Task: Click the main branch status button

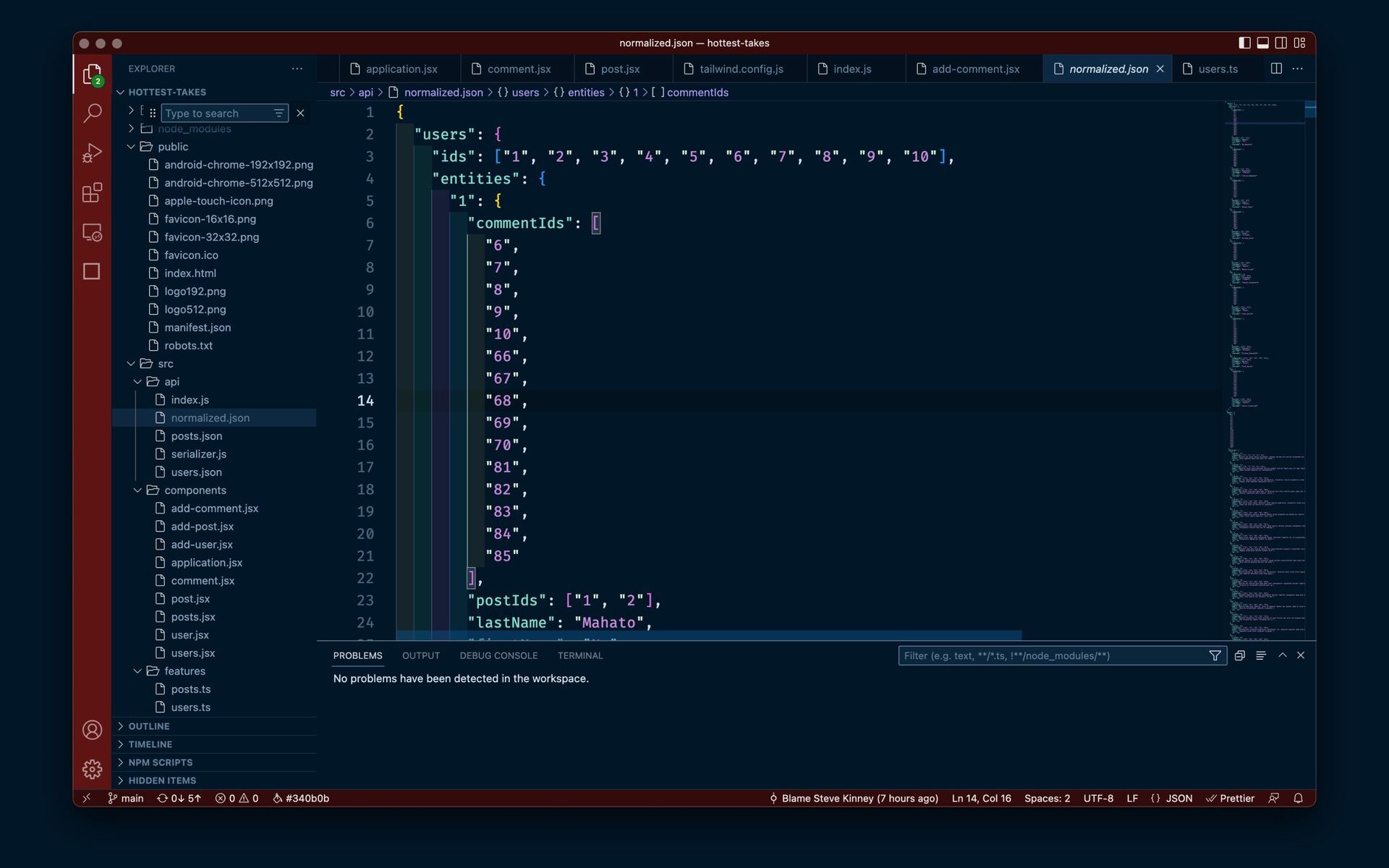Action: pyautogui.click(x=126, y=799)
